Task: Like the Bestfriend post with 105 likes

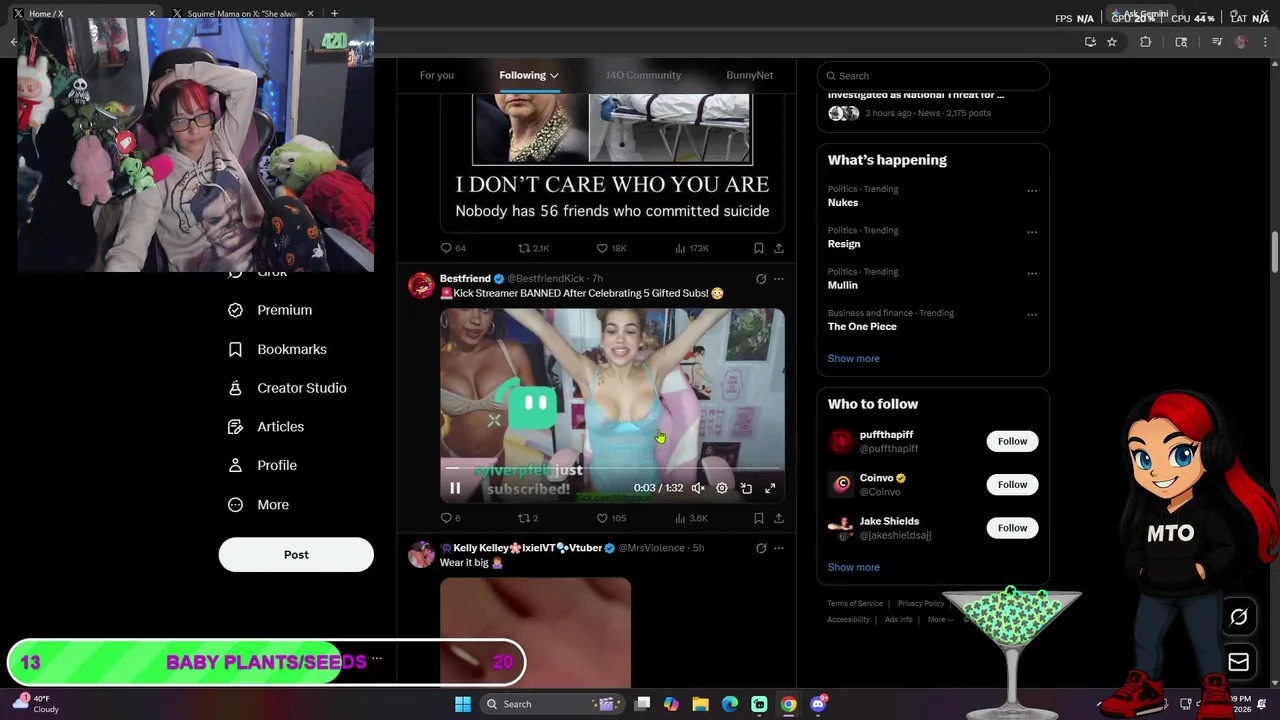Action: [610, 518]
